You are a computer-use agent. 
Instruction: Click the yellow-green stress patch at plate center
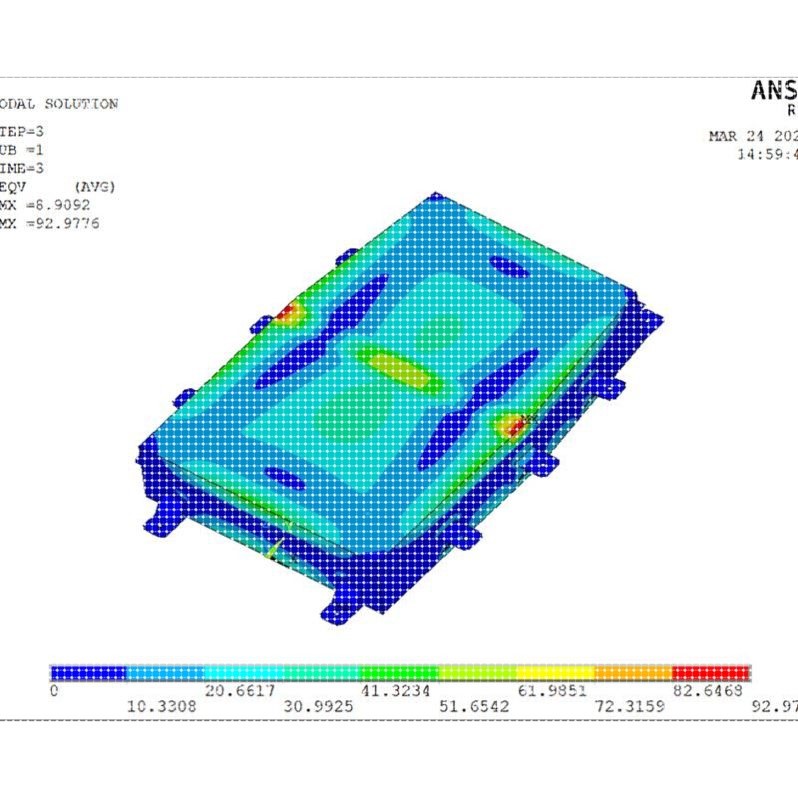400,368
